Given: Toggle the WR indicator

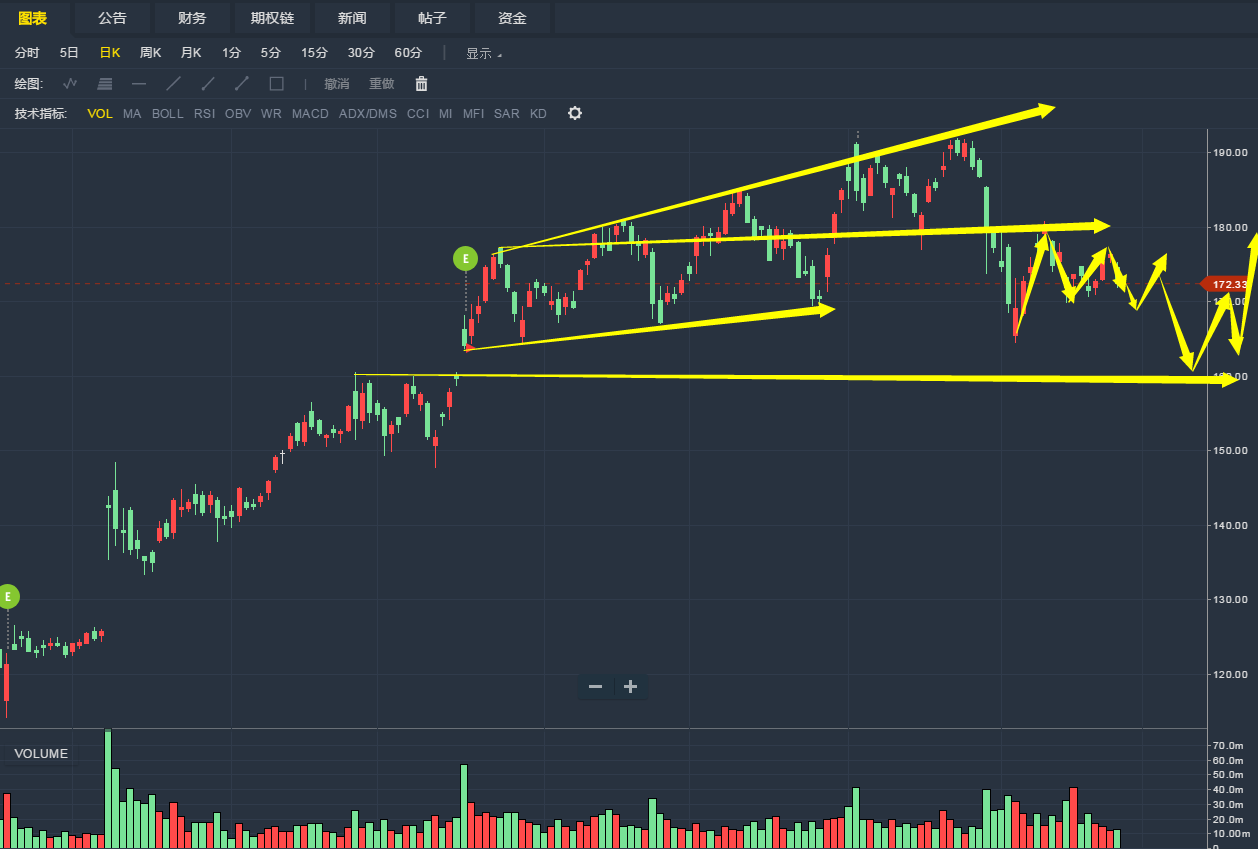Looking at the screenshot, I should click(271, 114).
